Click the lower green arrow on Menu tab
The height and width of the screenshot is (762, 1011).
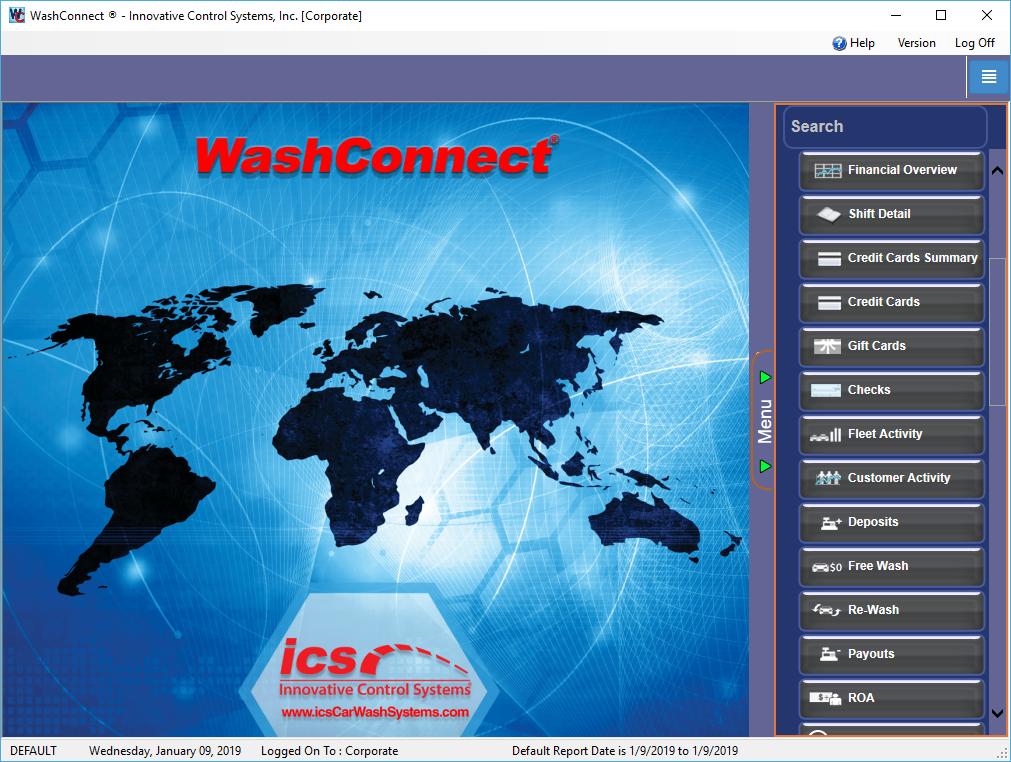[765, 466]
